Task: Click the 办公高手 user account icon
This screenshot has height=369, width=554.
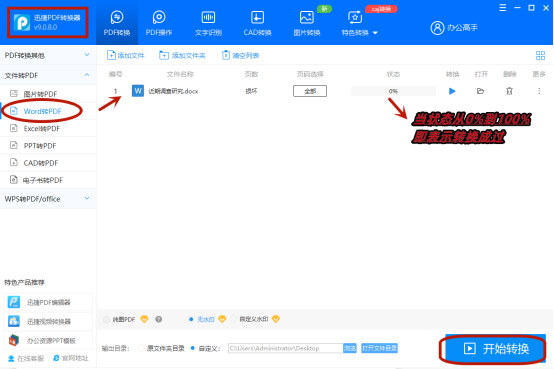Action: tap(437, 28)
